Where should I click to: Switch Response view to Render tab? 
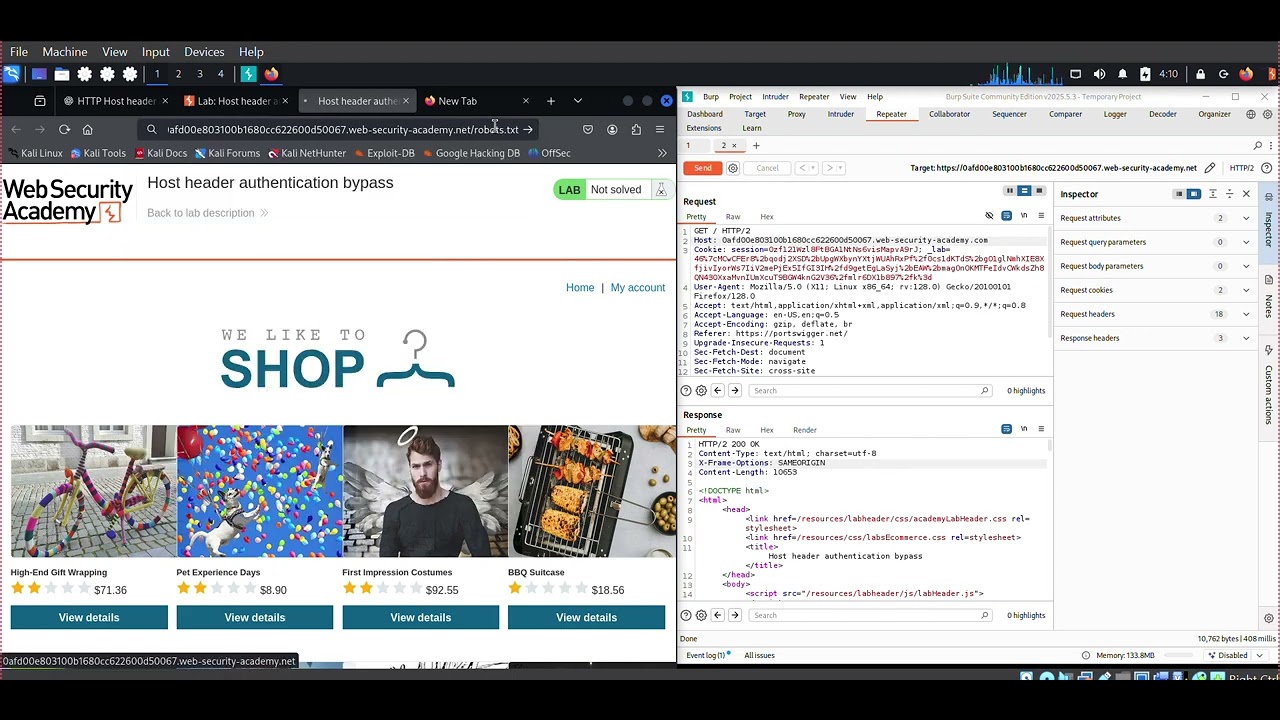tap(805, 430)
